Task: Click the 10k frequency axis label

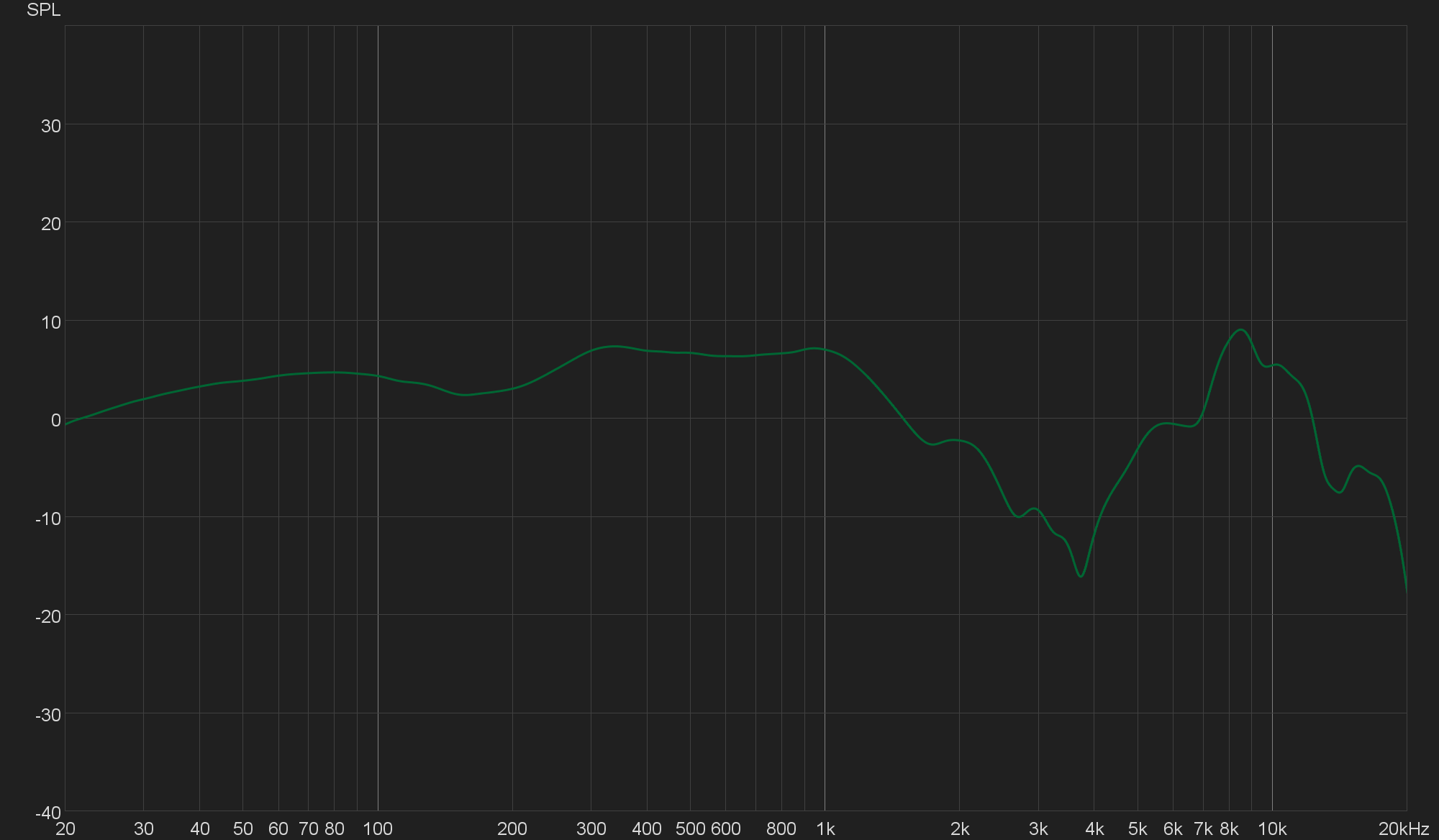Action: pos(1272,829)
